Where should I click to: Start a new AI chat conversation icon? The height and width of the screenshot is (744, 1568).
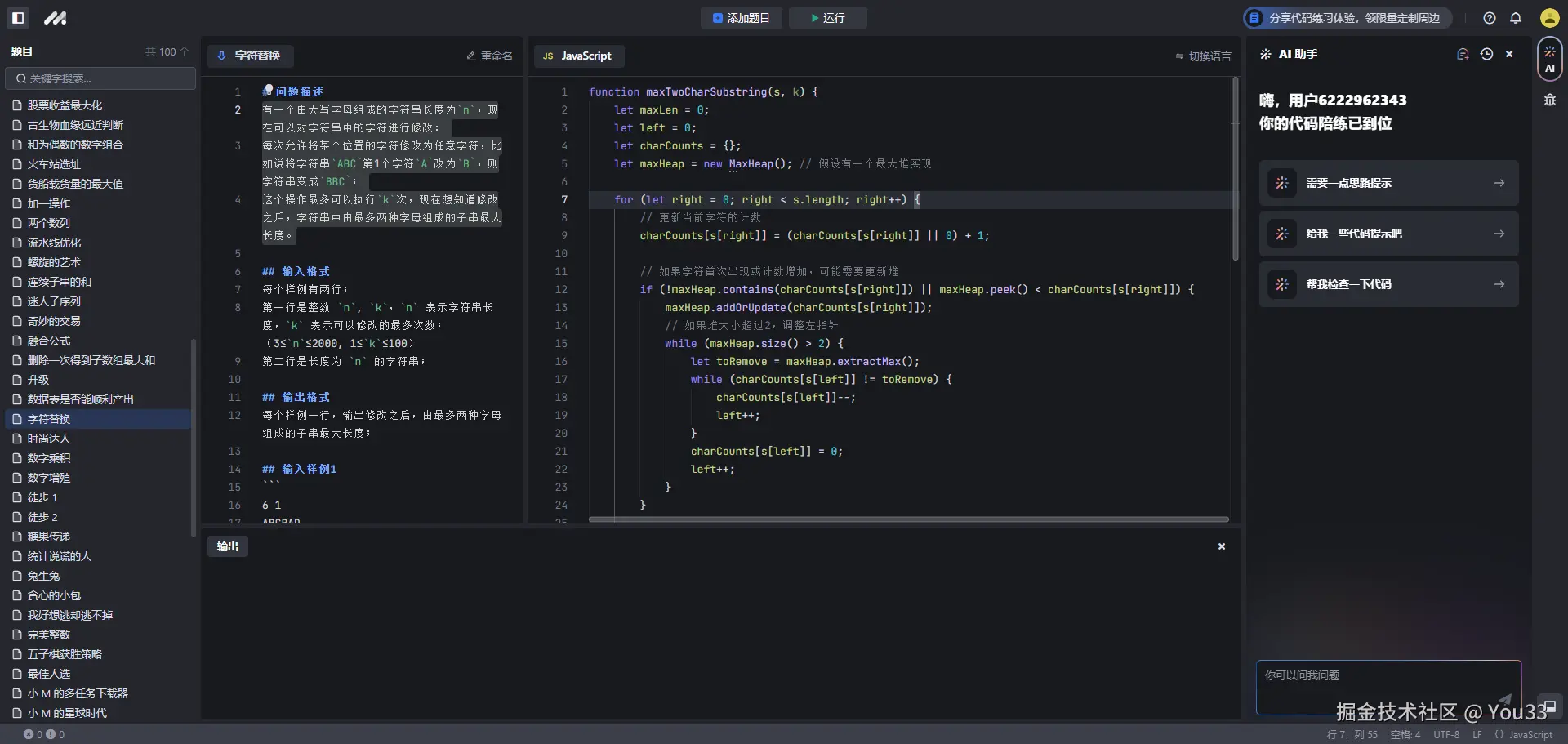(x=1462, y=54)
